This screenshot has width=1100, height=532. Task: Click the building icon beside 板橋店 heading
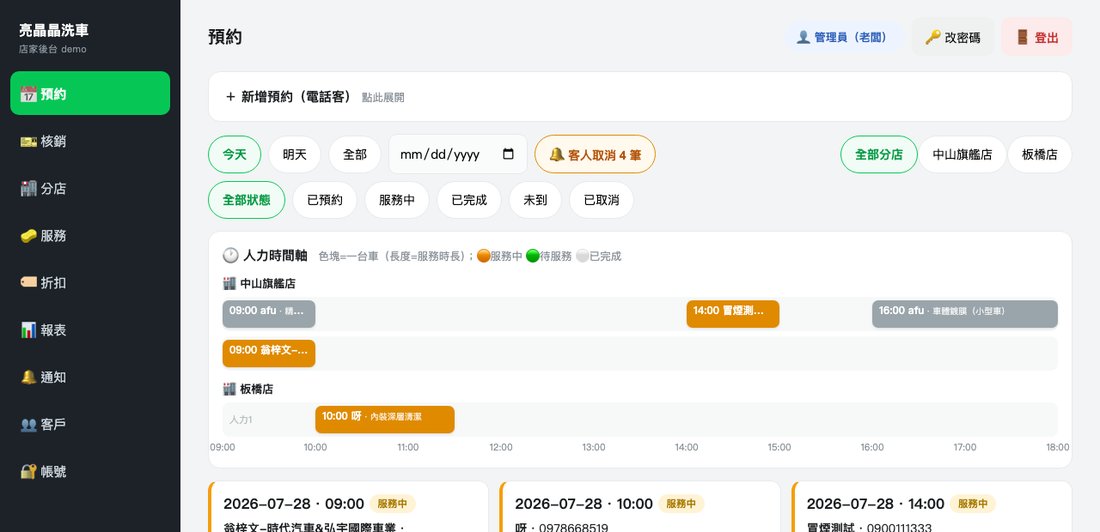point(229,389)
